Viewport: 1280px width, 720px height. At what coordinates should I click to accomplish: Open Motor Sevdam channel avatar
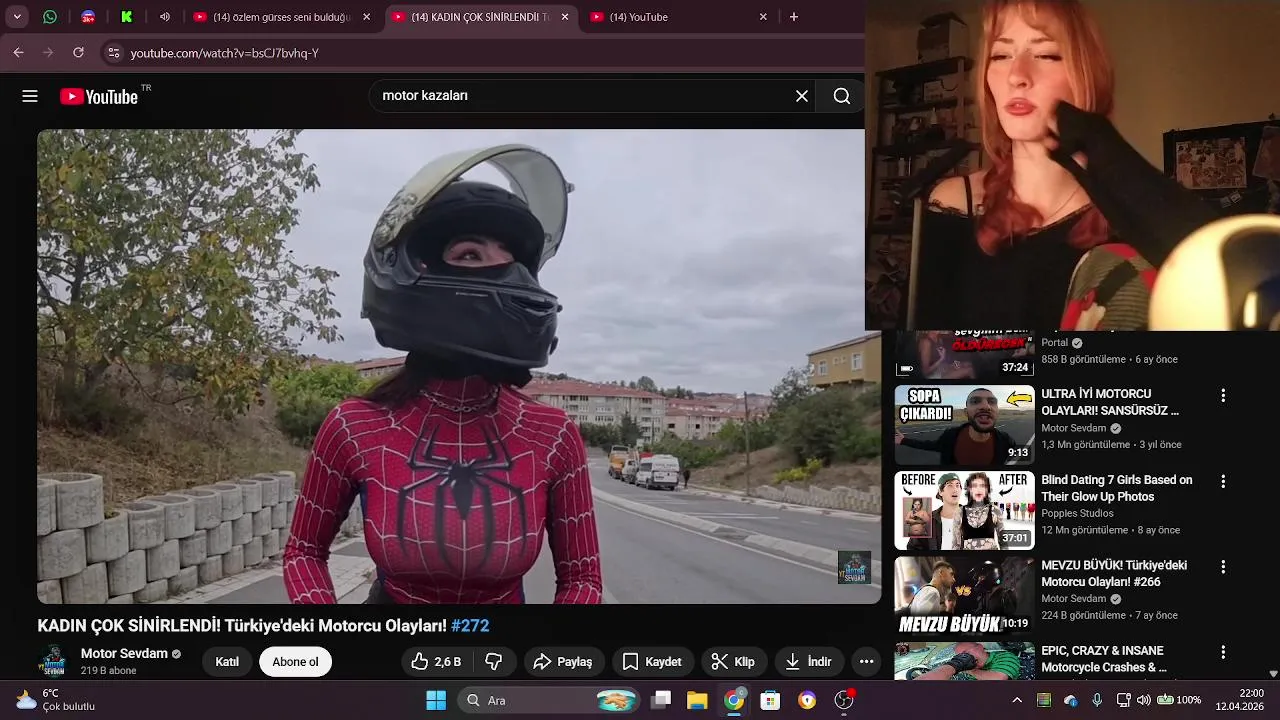click(x=53, y=661)
